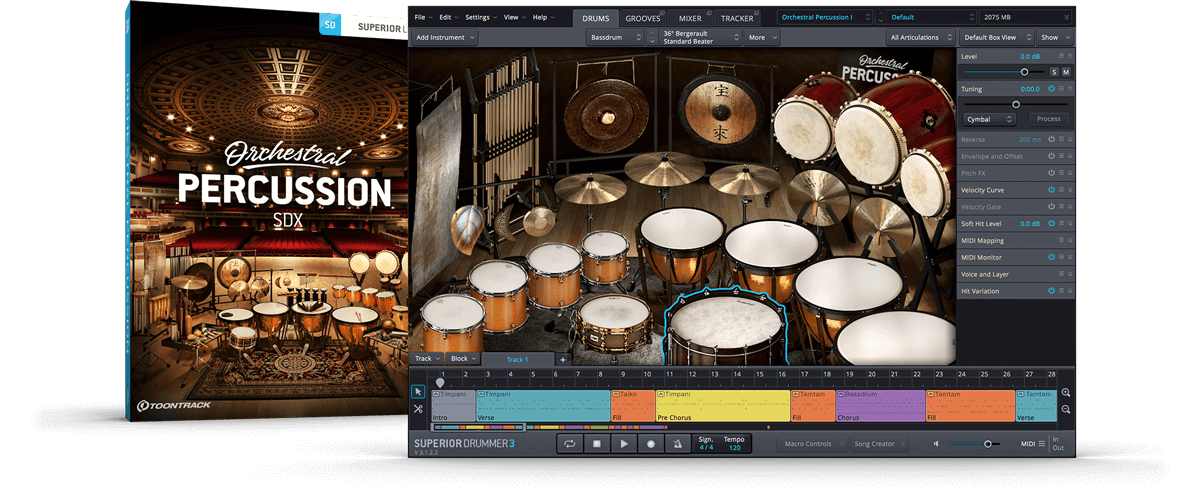Open the Block menu button
This screenshot has width=1200, height=493.
(463, 359)
